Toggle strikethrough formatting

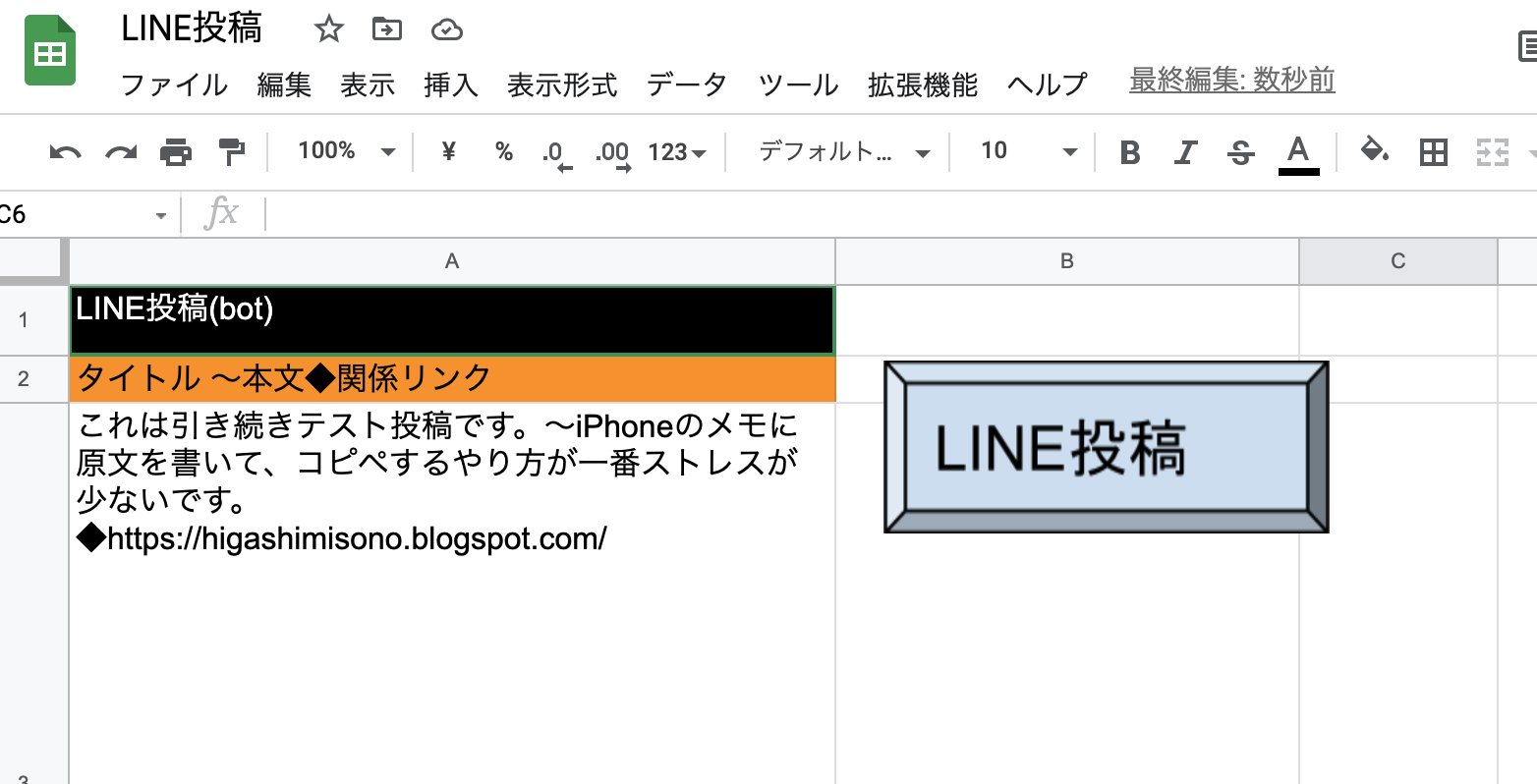pyautogui.click(x=1241, y=152)
